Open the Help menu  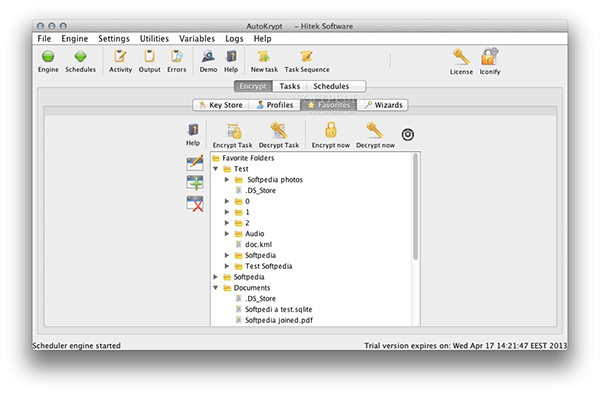coord(262,39)
